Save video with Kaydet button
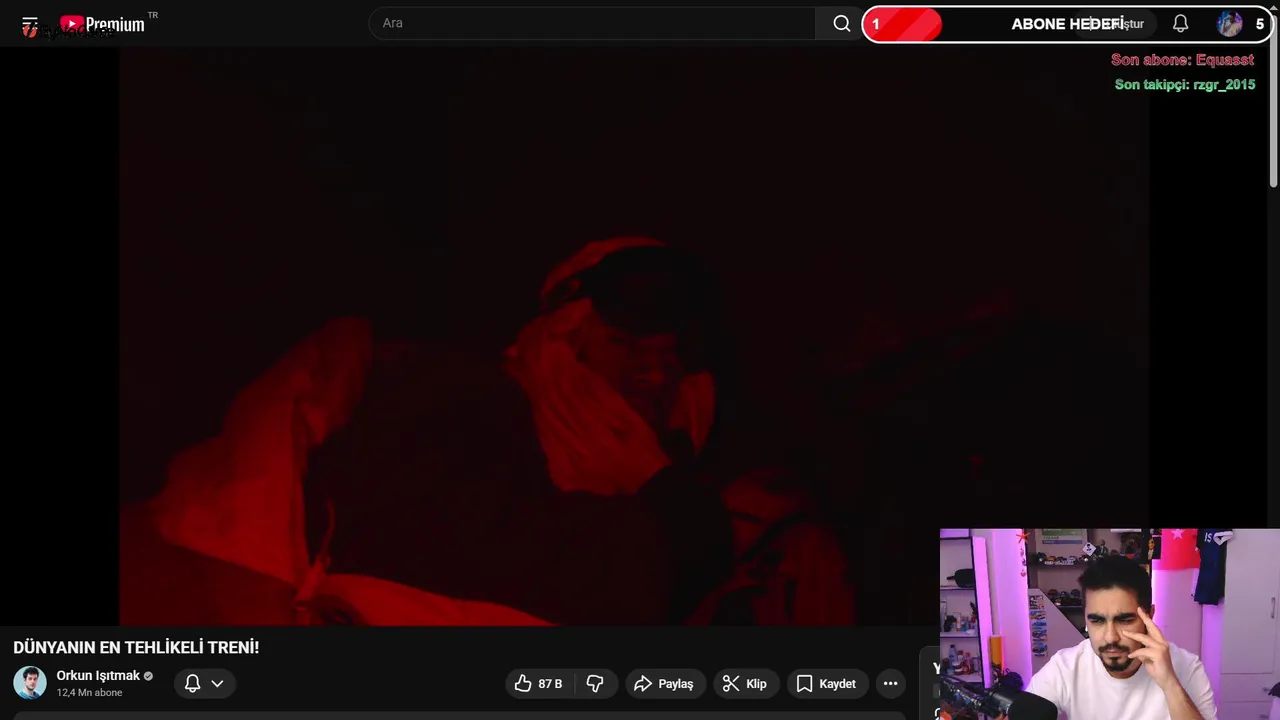The image size is (1280, 720). click(826, 684)
